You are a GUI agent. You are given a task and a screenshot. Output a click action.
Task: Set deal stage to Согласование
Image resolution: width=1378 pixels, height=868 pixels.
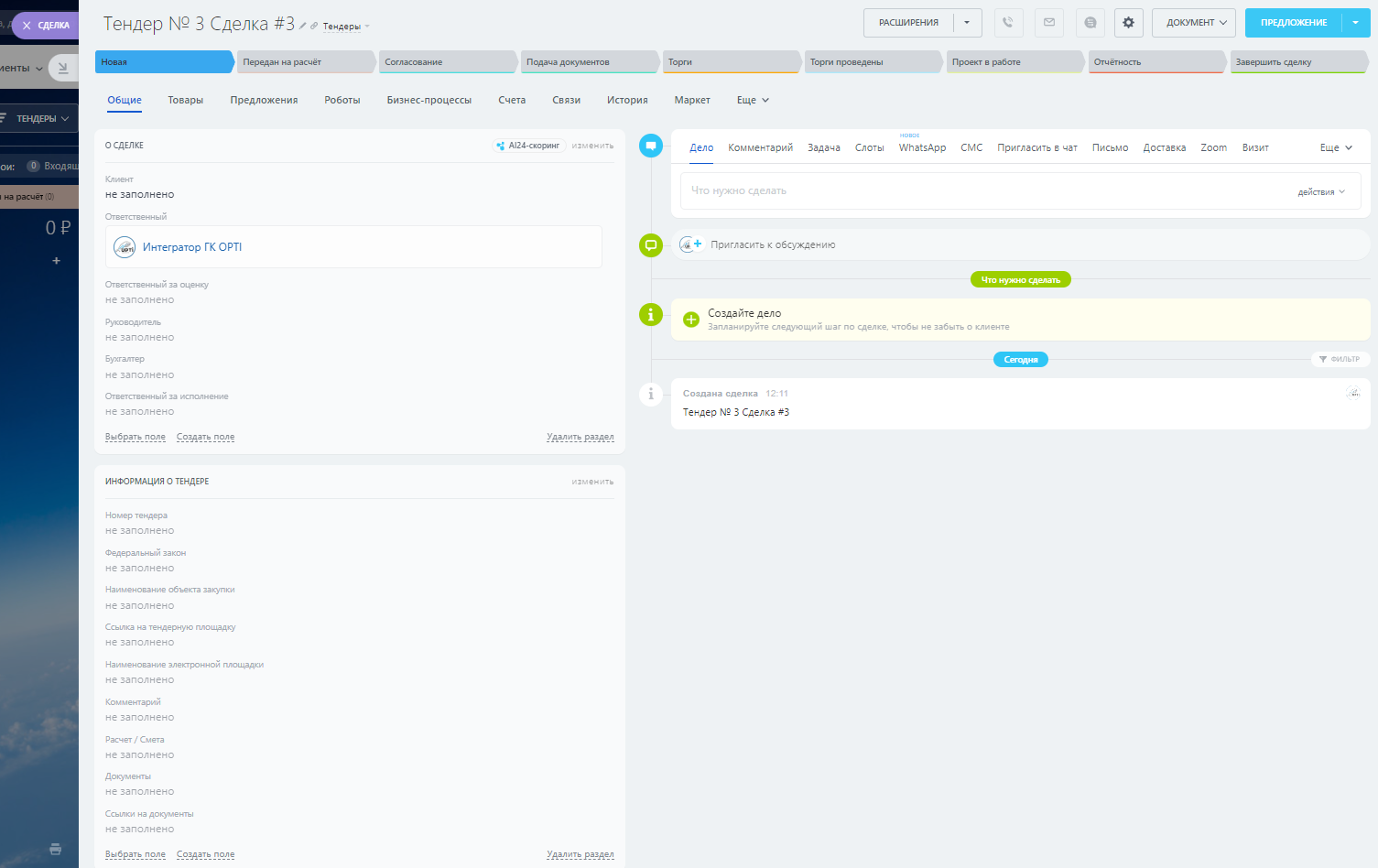click(x=445, y=62)
